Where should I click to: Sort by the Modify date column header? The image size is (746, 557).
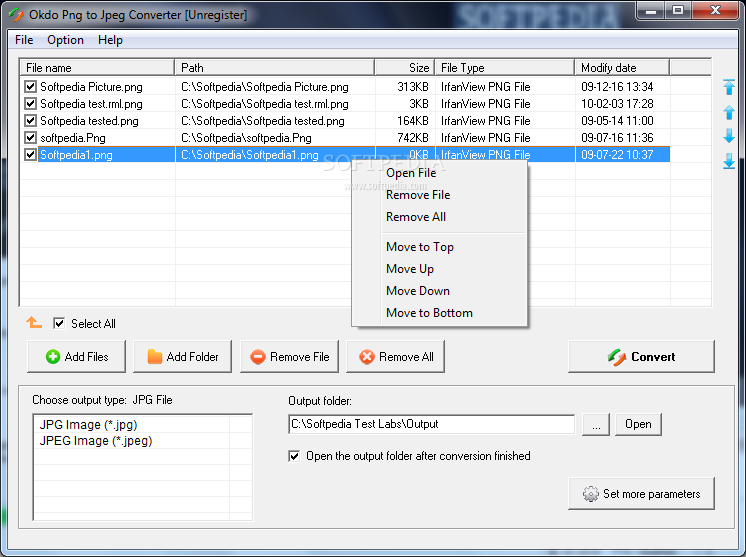[622, 68]
